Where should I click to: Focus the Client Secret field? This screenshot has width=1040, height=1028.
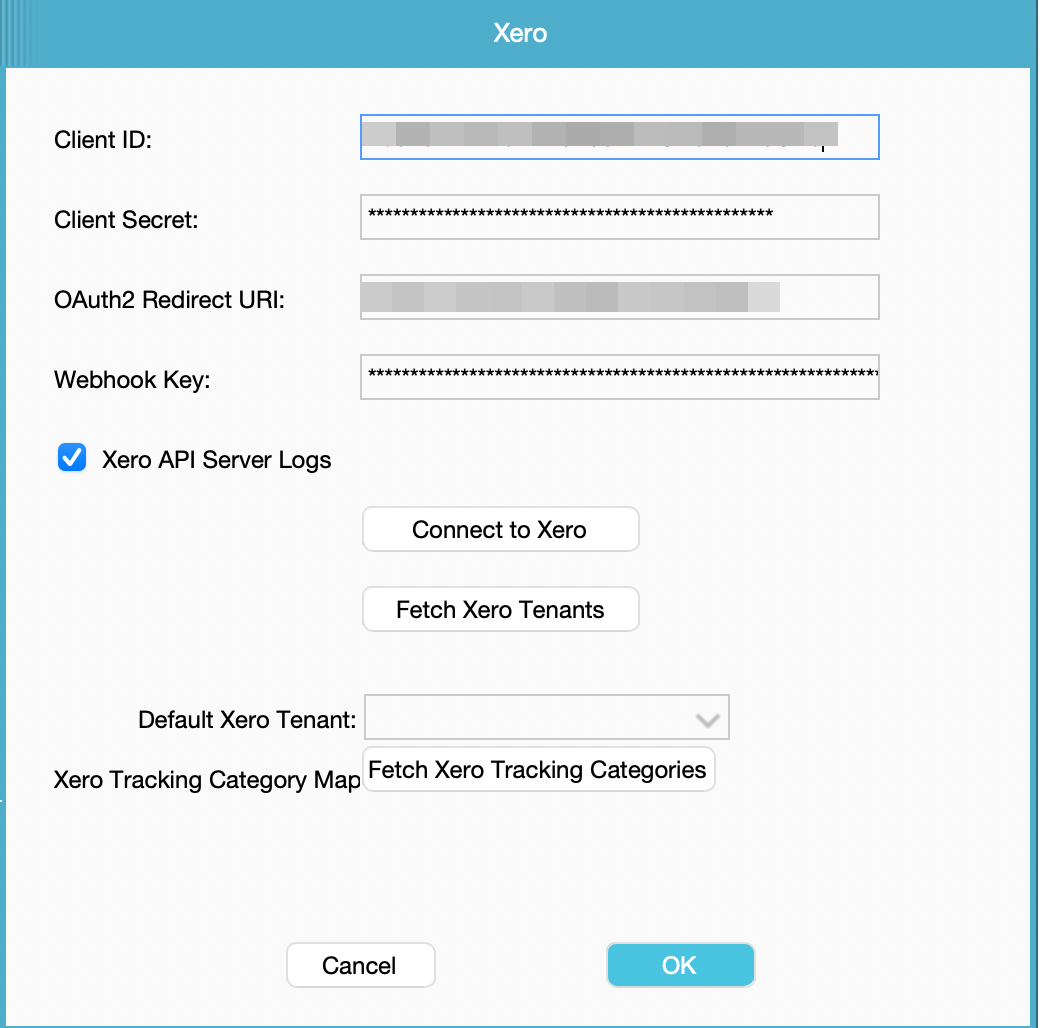click(x=619, y=217)
